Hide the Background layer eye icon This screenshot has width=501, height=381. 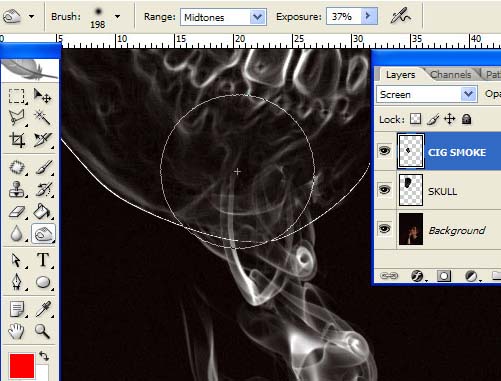tap(384, 229)
